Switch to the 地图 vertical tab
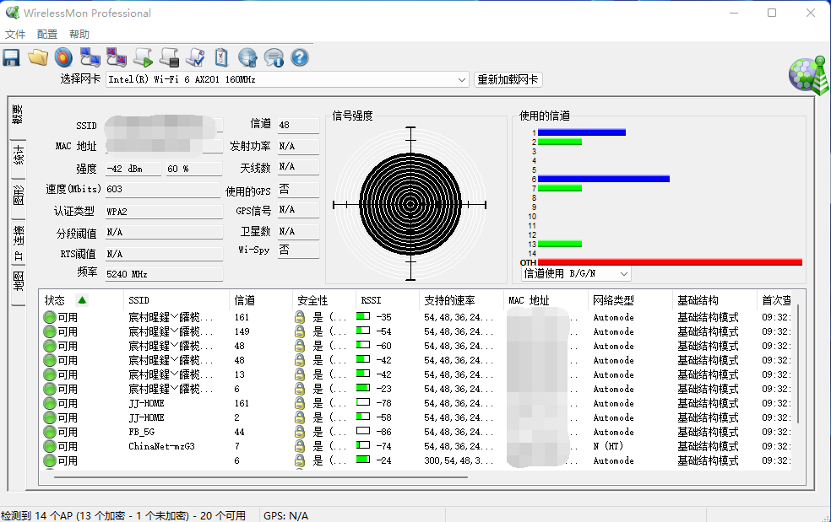The height and width of the screenshot is (522, 832). pos(18,281)
